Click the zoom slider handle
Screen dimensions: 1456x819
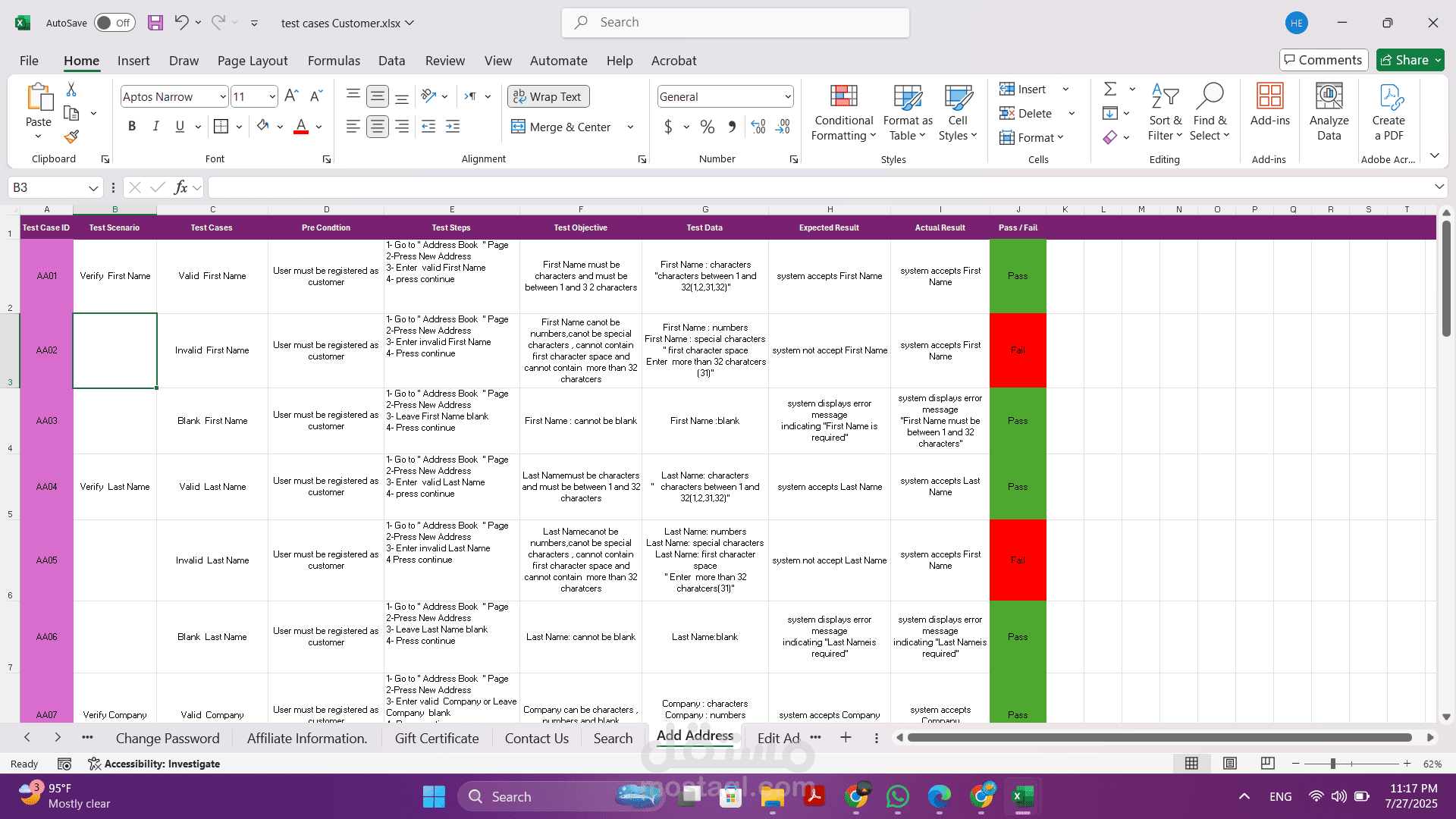(x=1332, y=764)
